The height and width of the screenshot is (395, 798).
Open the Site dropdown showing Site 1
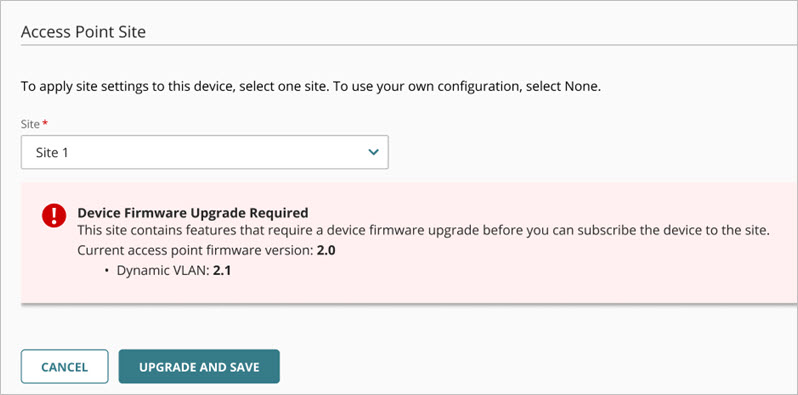coord(205,152)
